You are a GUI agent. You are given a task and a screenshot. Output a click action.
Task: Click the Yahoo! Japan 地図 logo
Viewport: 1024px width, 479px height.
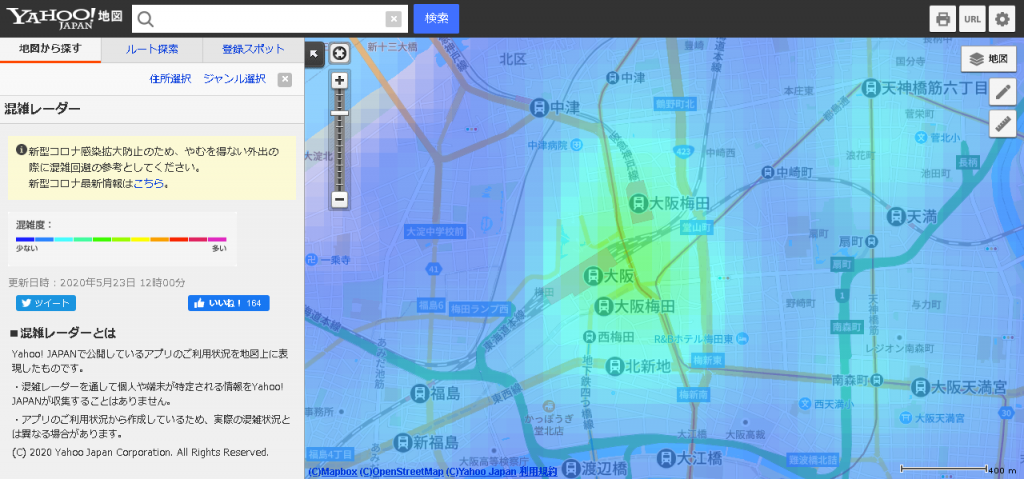click(65, 18)
